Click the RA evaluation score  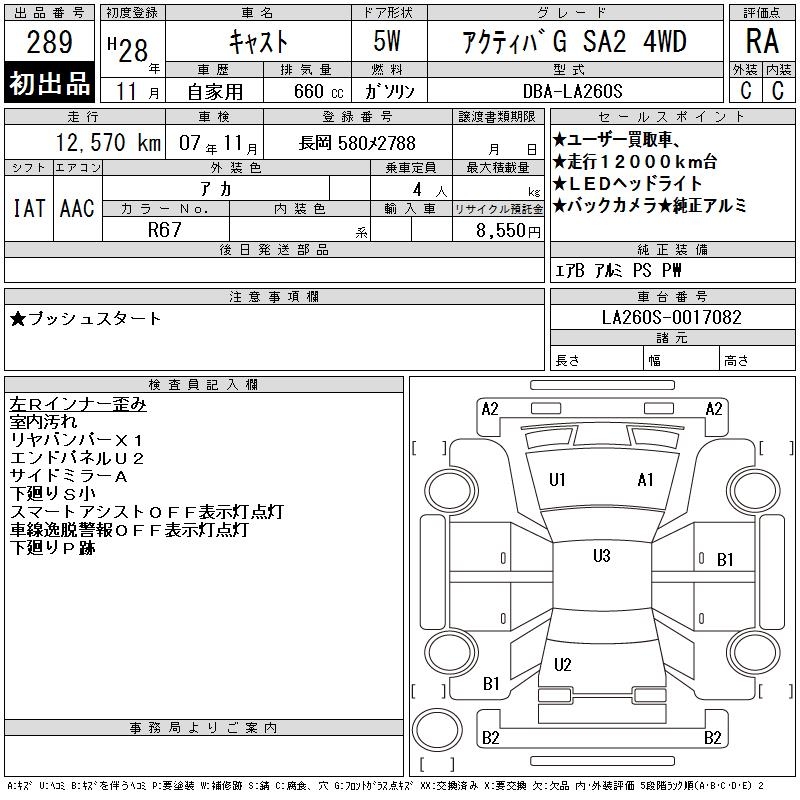(762, 41)
